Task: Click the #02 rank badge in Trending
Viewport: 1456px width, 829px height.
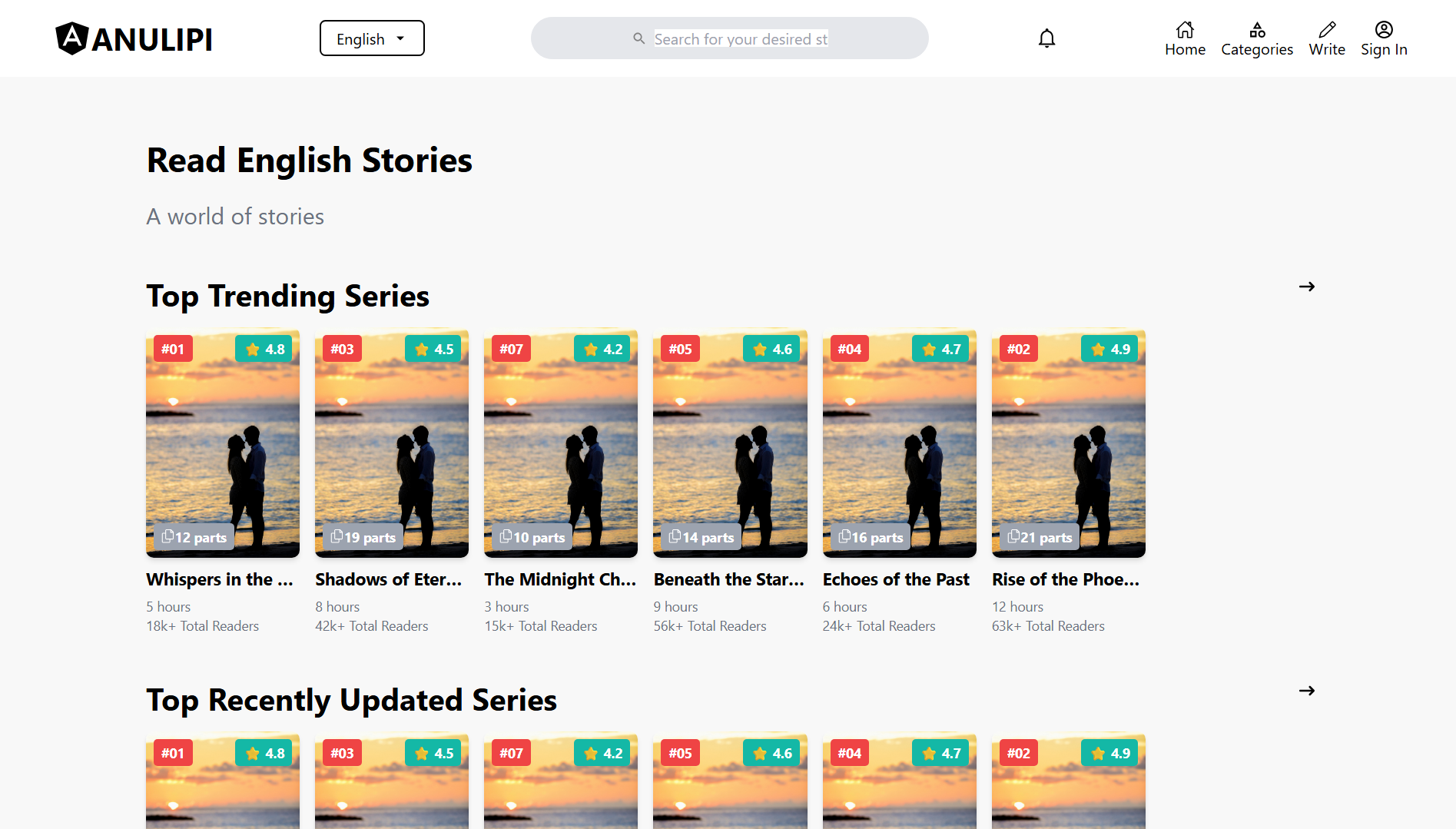Action: click(x=1018, y=349)
